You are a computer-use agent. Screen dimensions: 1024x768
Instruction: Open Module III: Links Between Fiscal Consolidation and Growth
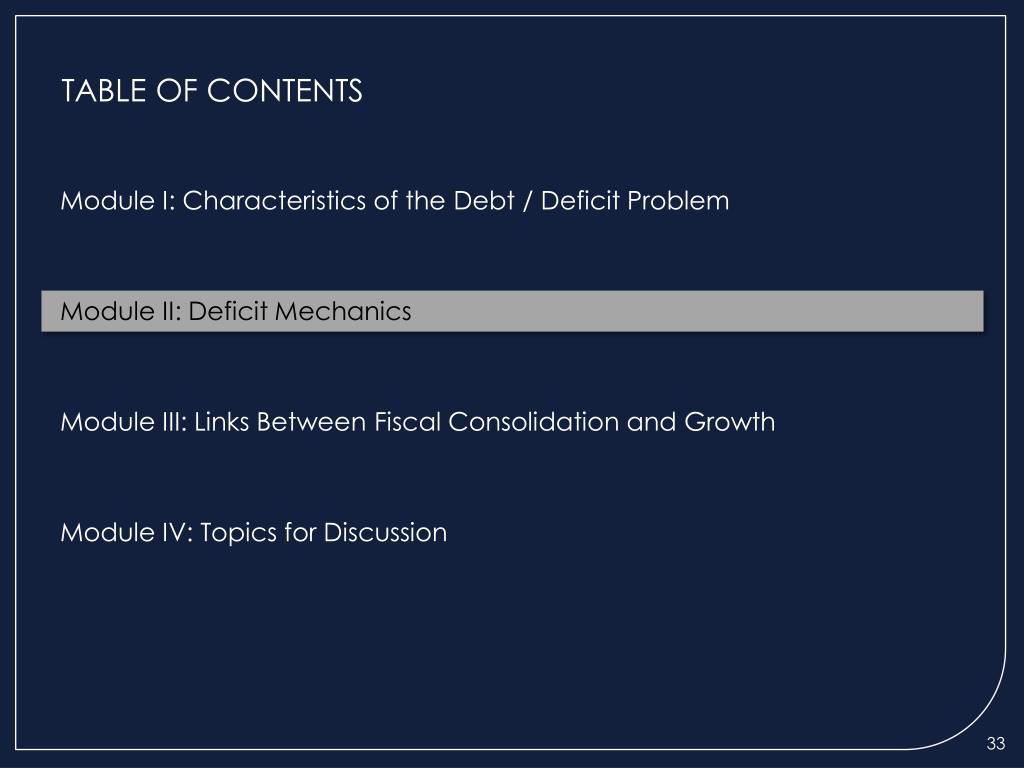418,422
